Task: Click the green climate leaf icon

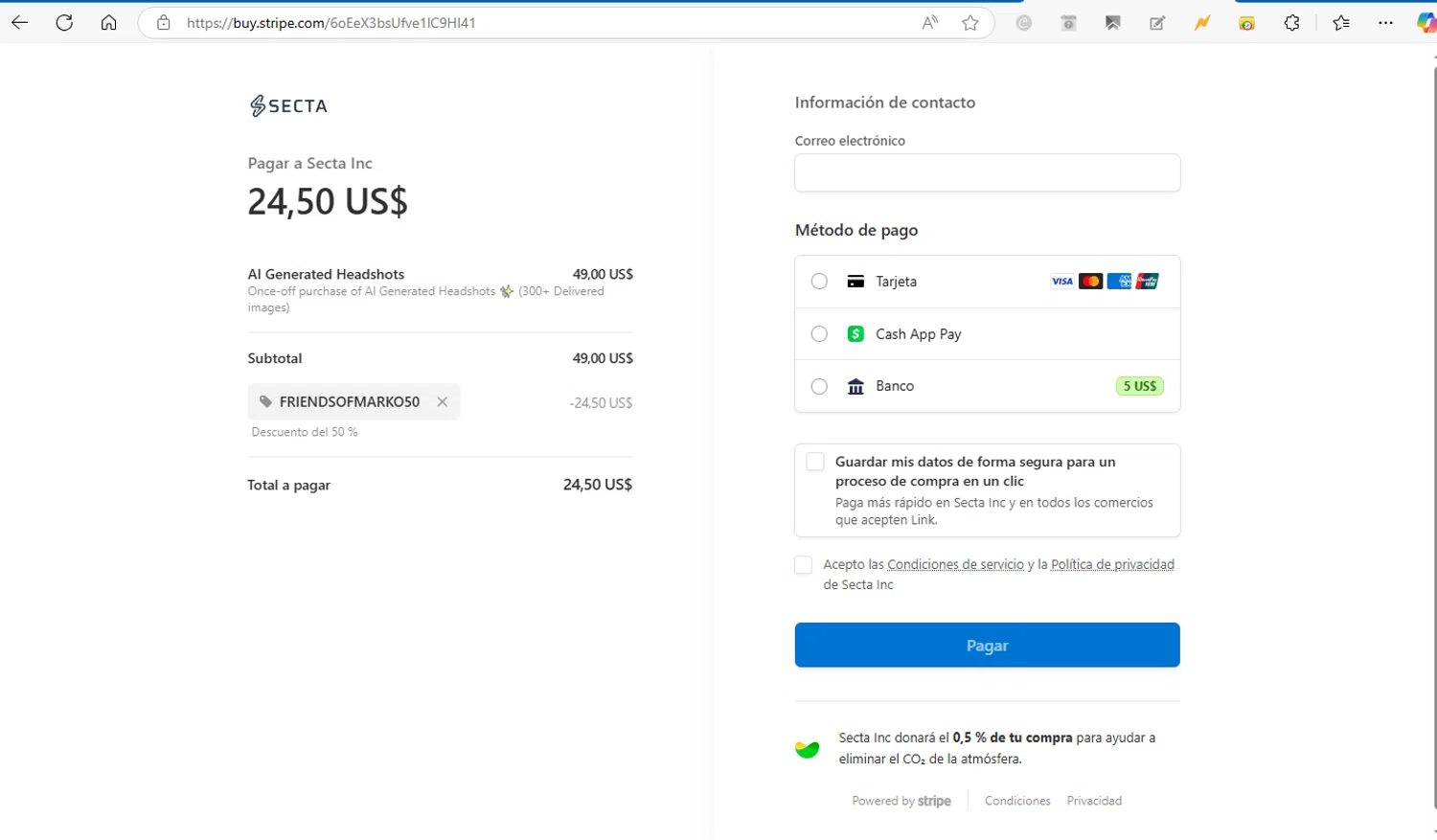Action: click(808, 749)
